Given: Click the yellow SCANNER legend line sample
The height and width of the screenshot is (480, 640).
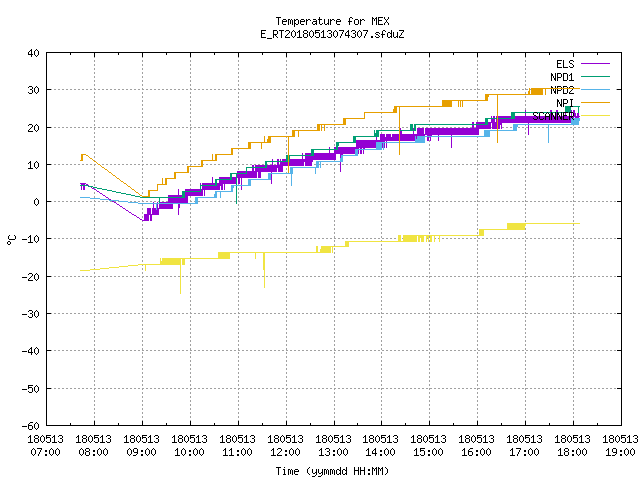Looking at the screenshot, I should pos(595,116).
